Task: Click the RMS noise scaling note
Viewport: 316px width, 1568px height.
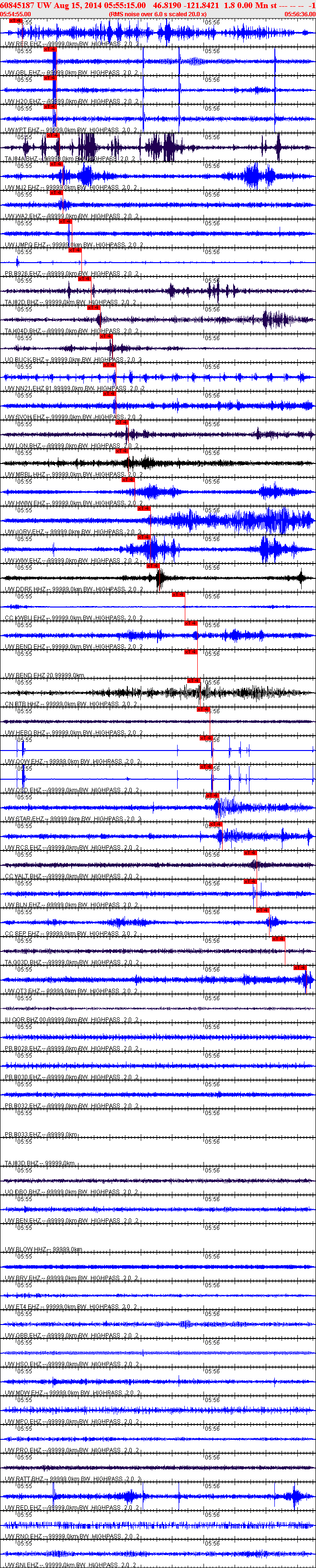Action: coord(158,14)
